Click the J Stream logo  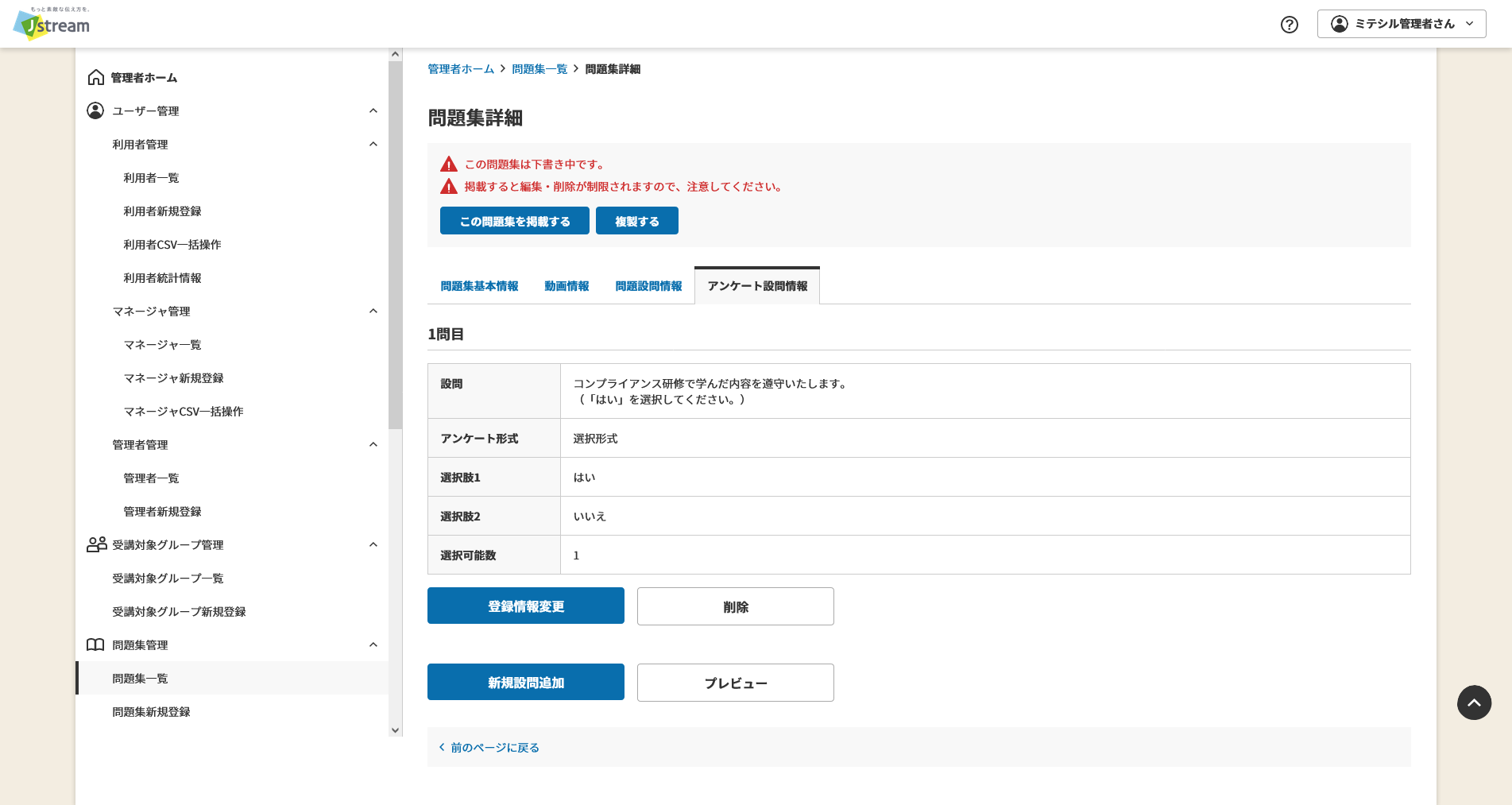coord(48,24)
